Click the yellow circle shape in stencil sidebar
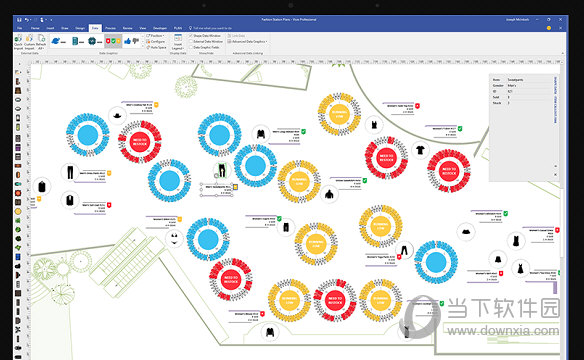The height and width of the screenshot is (360, 584). pos(18,211)
